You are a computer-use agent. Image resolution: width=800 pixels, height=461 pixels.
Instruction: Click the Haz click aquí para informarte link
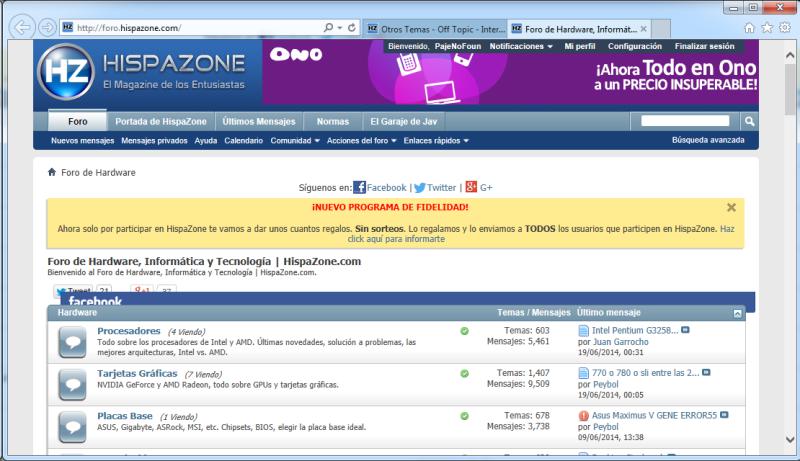click(x=541, y=234)
